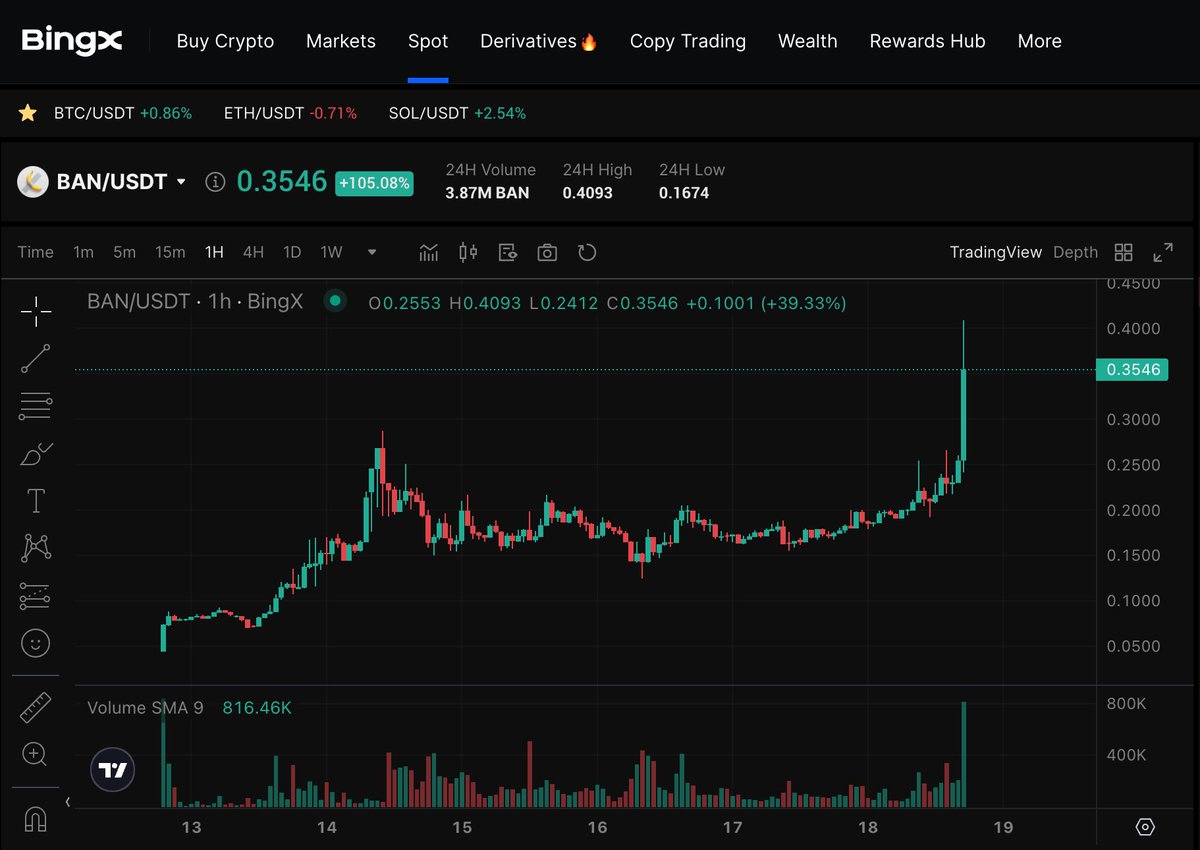
Task: Select the brush drawing tool
Action: point(36,453)
